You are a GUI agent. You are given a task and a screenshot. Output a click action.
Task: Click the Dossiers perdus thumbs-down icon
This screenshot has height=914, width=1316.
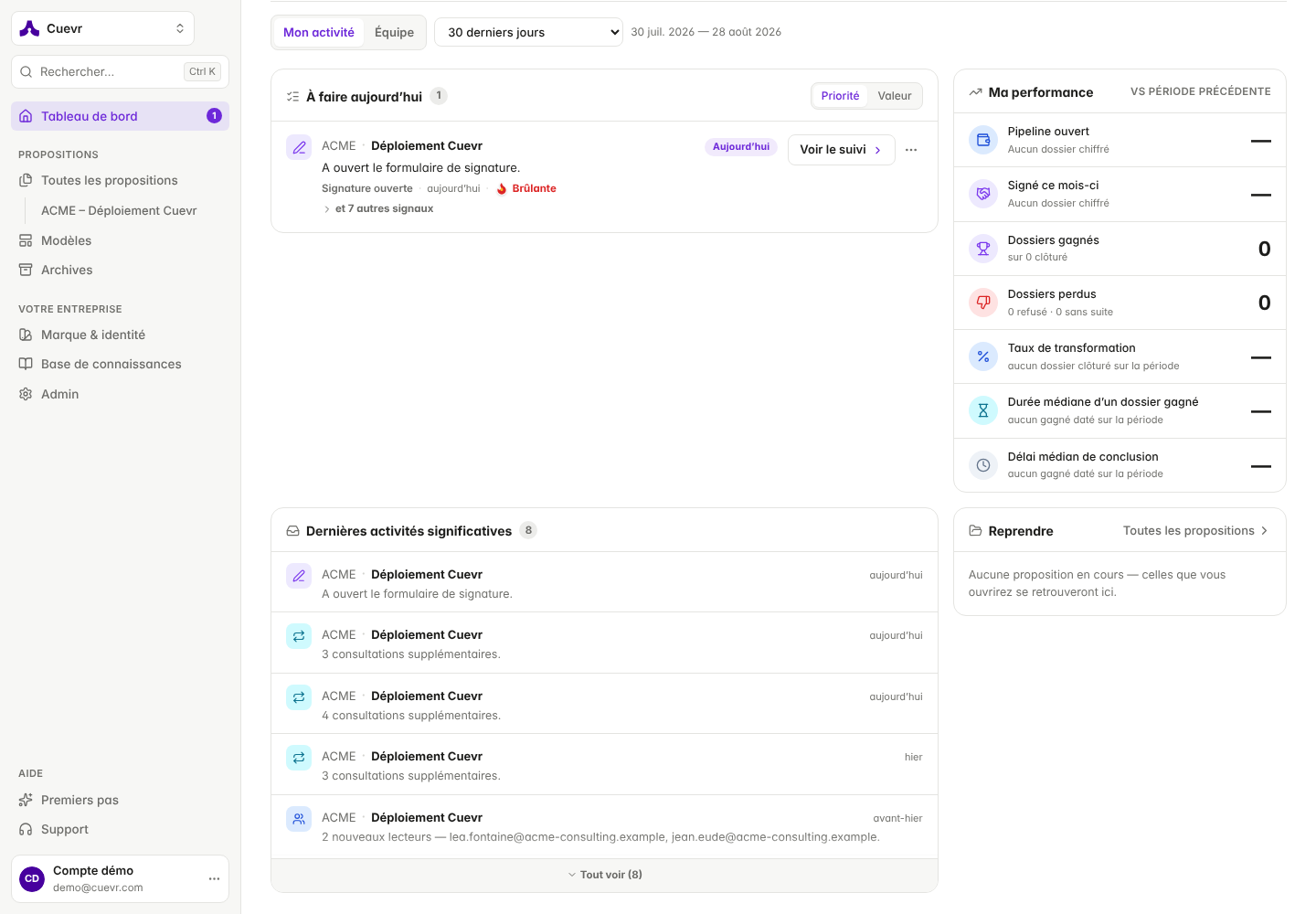pos(983,302)
